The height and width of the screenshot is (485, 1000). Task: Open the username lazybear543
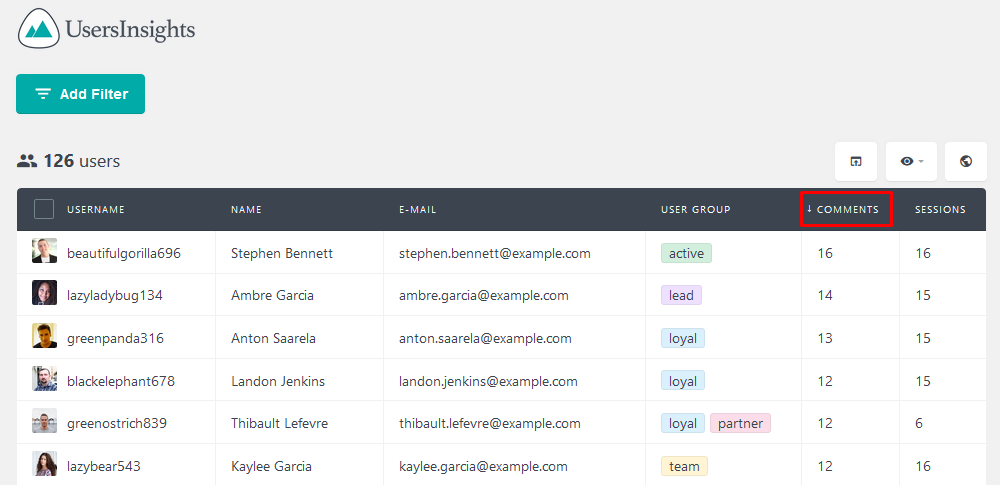103,466
